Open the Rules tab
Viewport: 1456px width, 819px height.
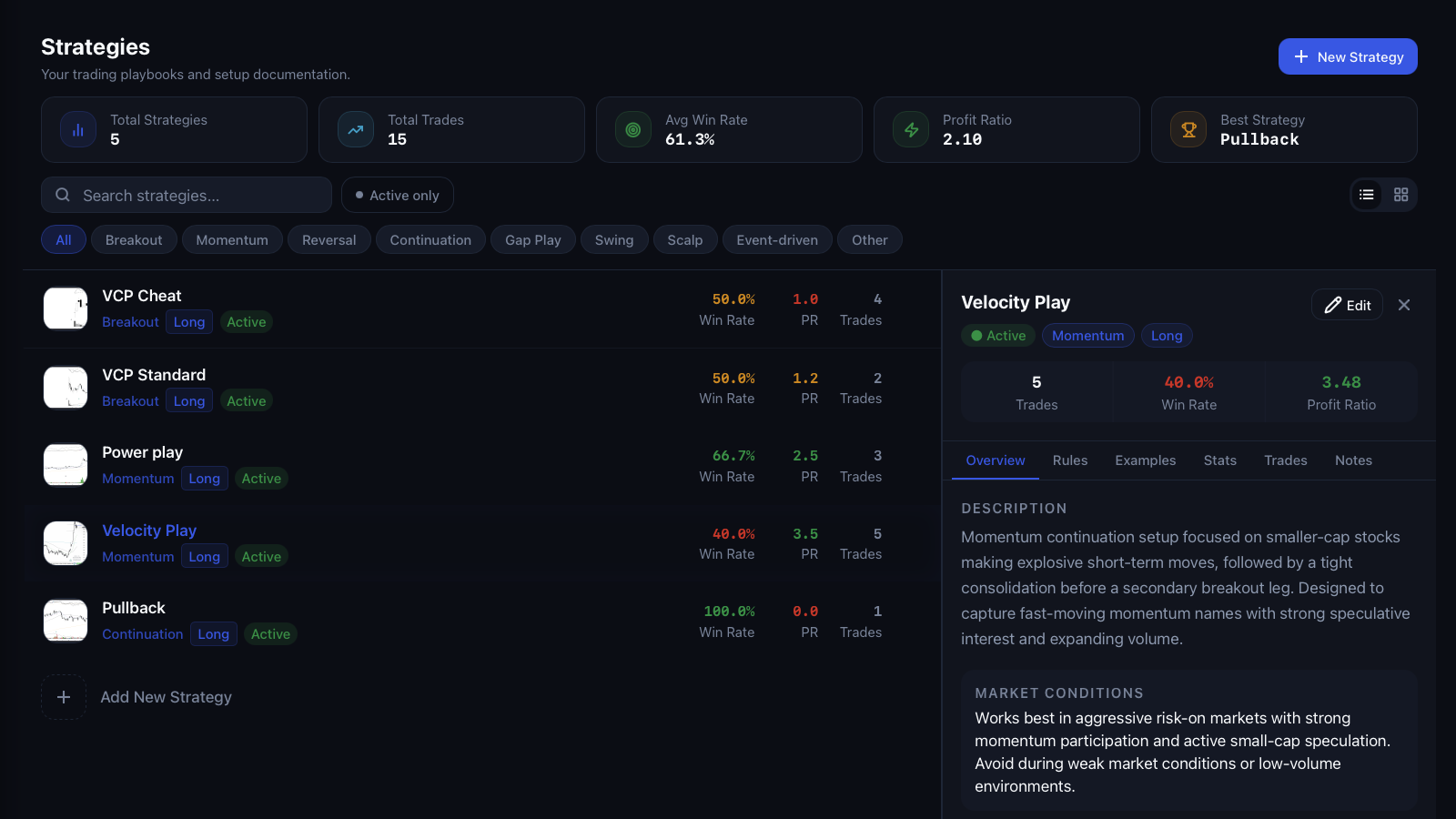point(1070,460)
